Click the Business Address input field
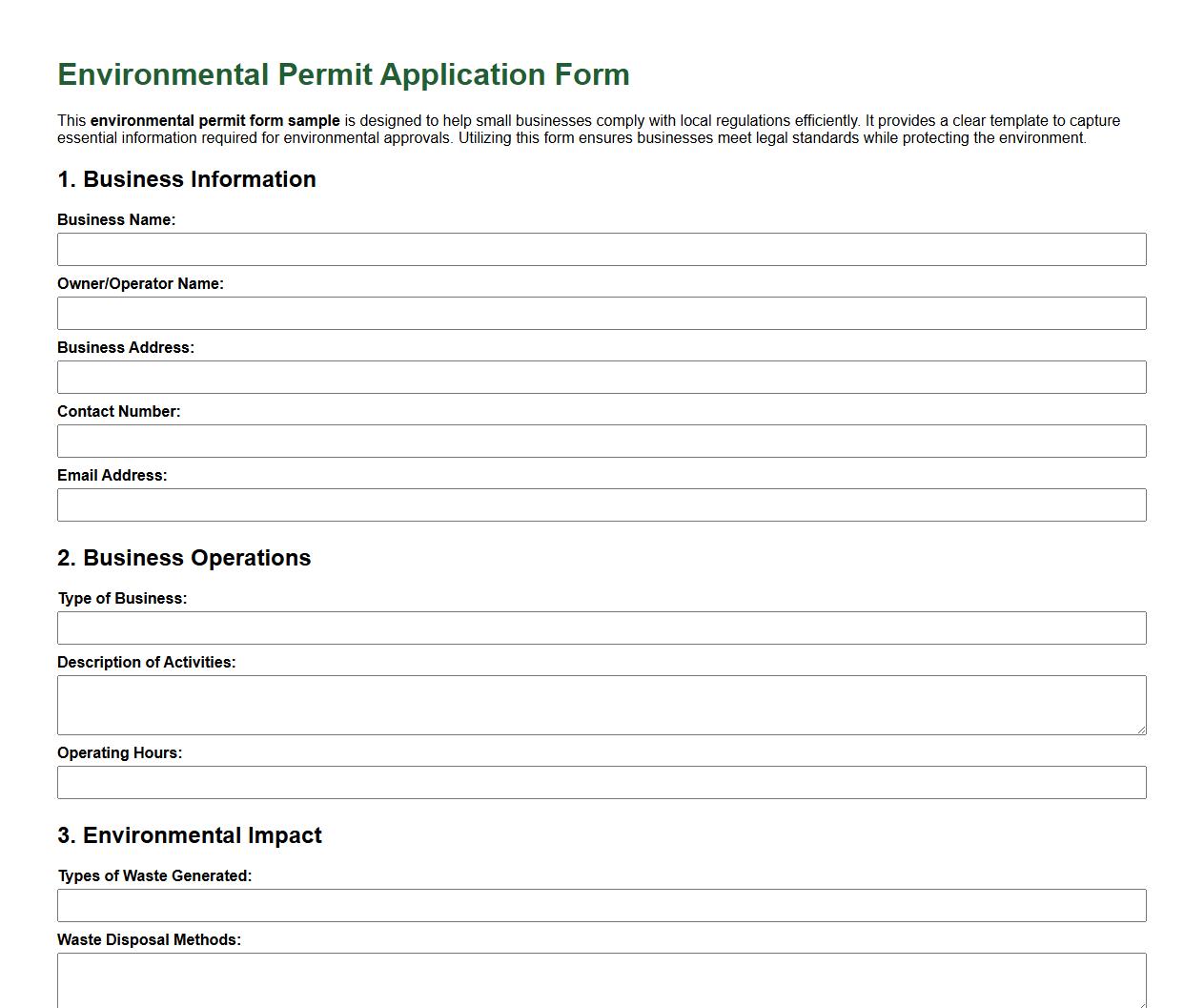 point(602,377)
